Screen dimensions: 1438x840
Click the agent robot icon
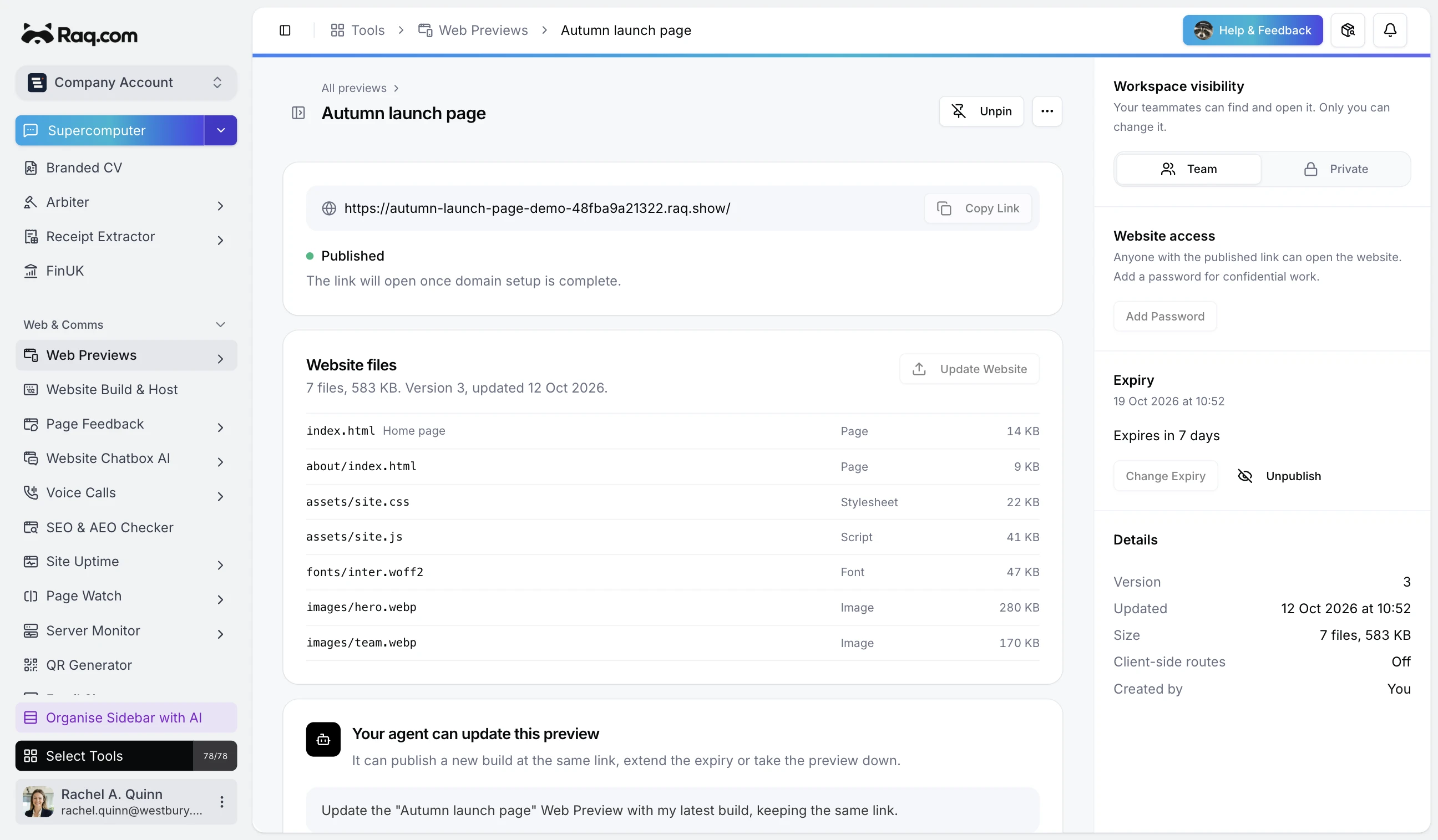323,739
